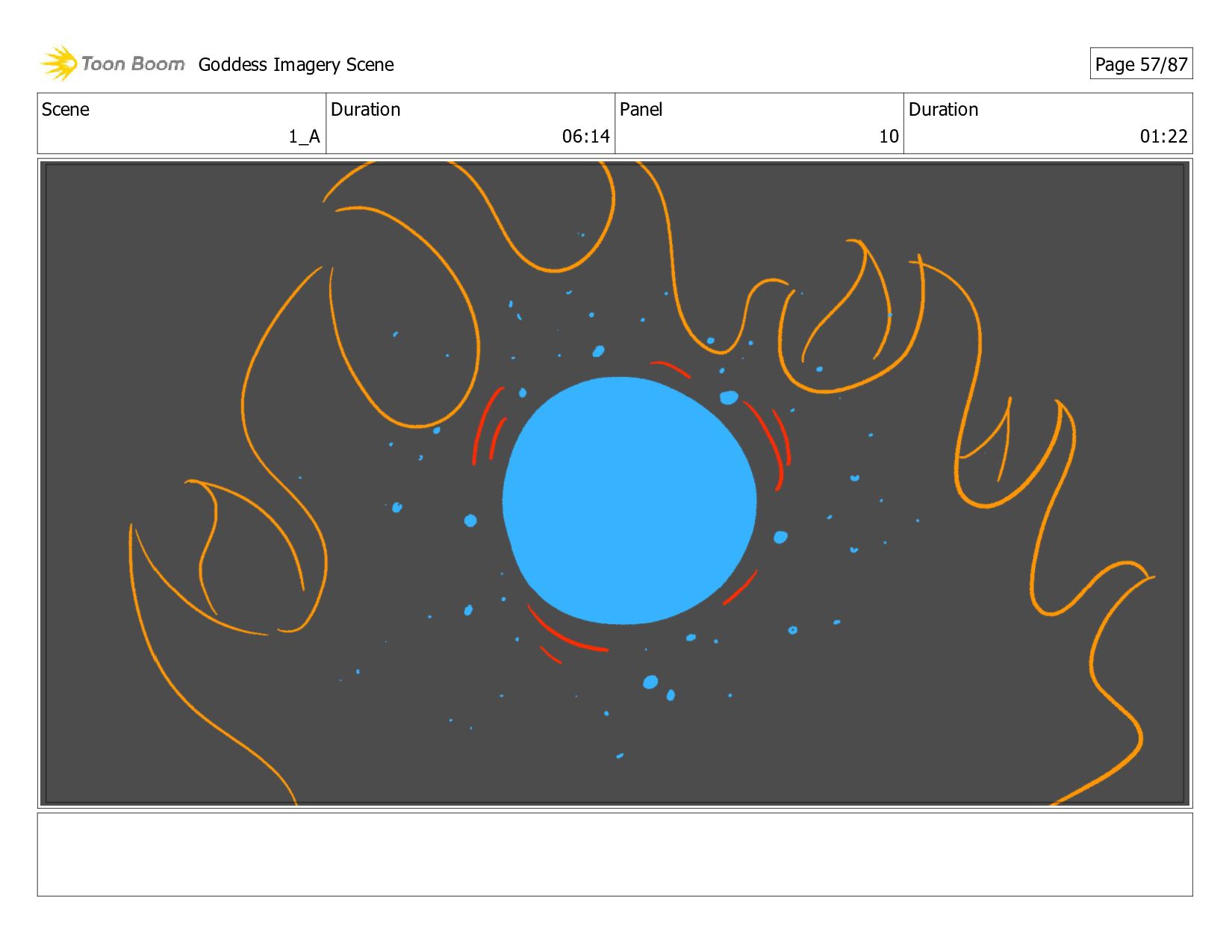
Task: Click the panel number '10'
Action: click(889, 137)
